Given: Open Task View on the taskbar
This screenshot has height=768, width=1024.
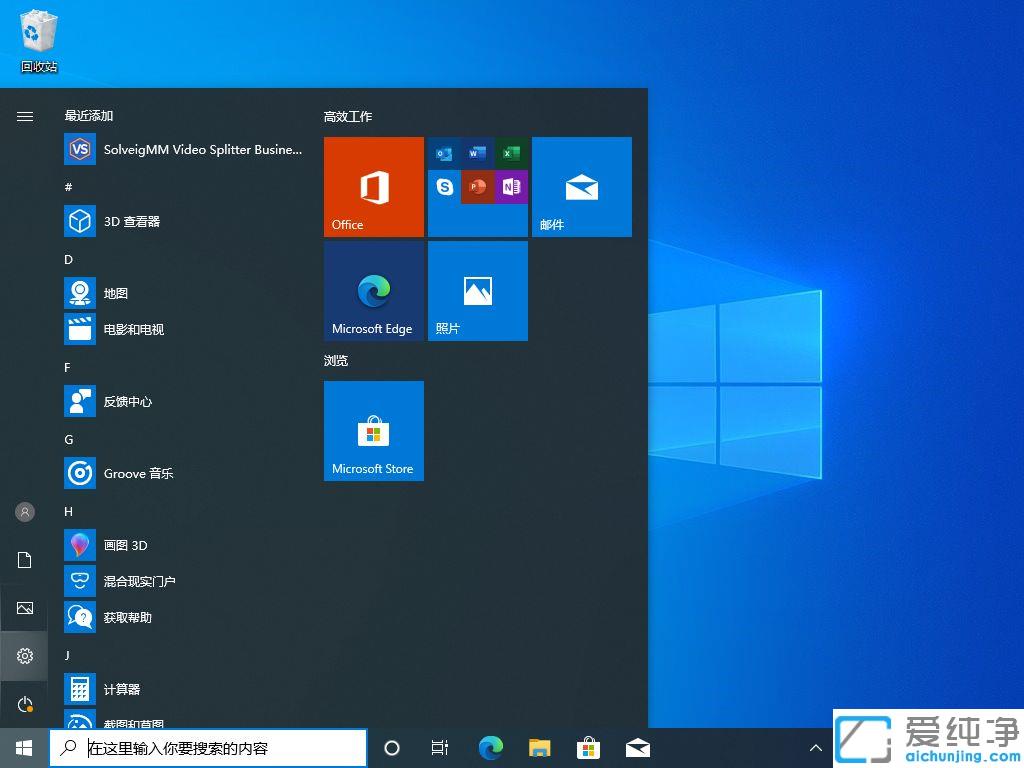Looking at the screenshot, I should (440, 747).
